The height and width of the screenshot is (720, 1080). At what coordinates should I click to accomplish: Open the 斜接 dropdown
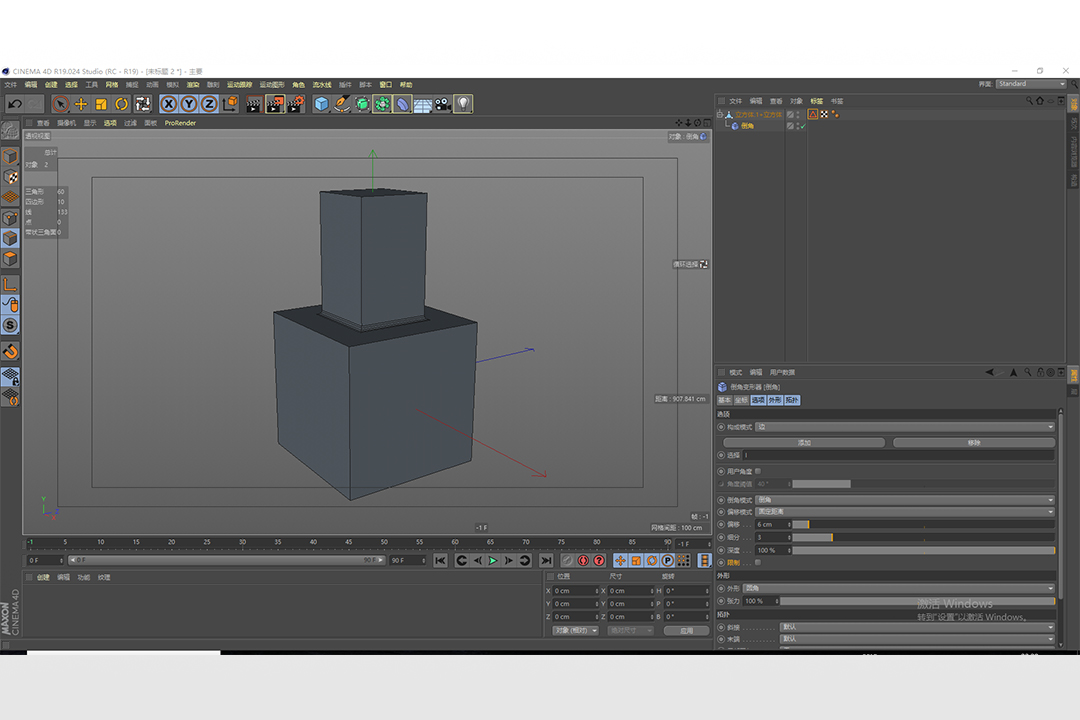click(918, 627)
